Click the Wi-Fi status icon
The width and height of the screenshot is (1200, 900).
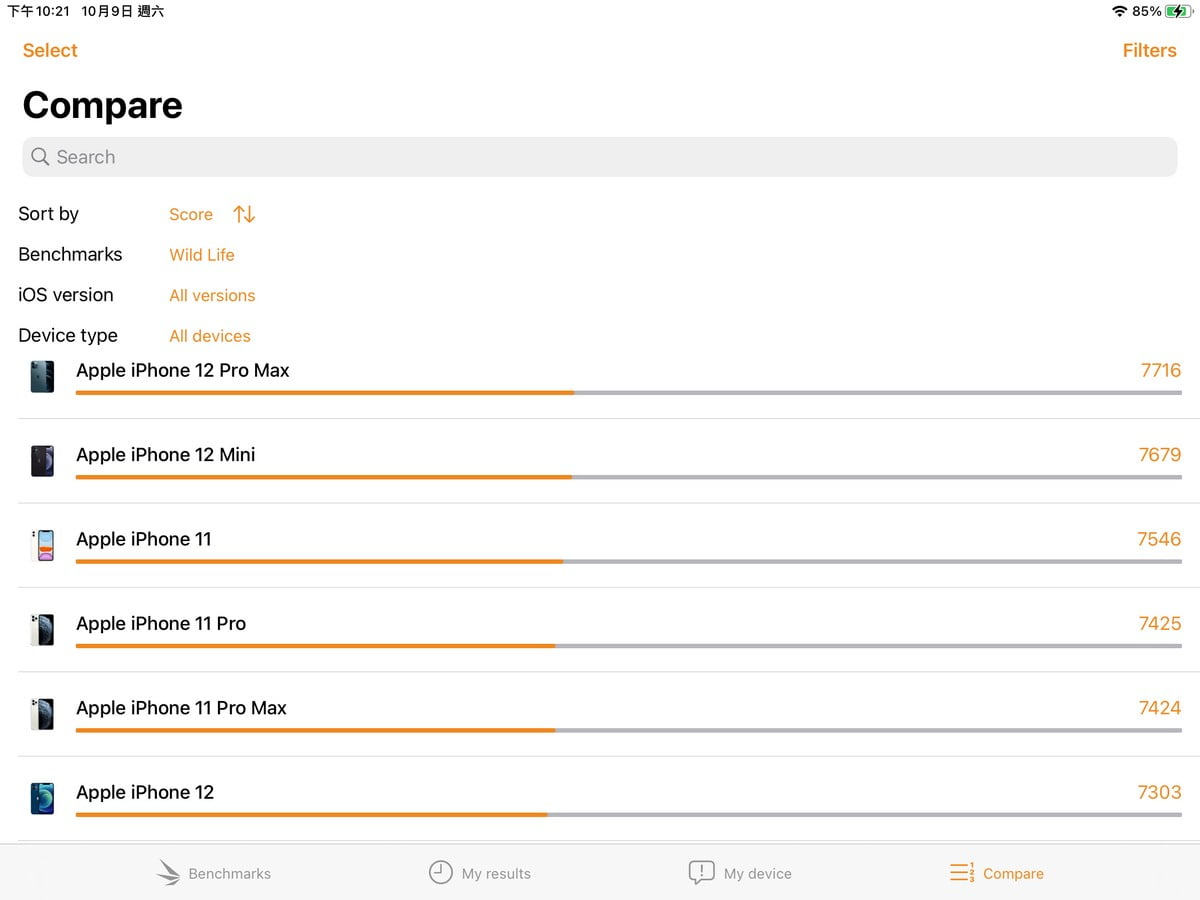click(x=1119, y=11)
